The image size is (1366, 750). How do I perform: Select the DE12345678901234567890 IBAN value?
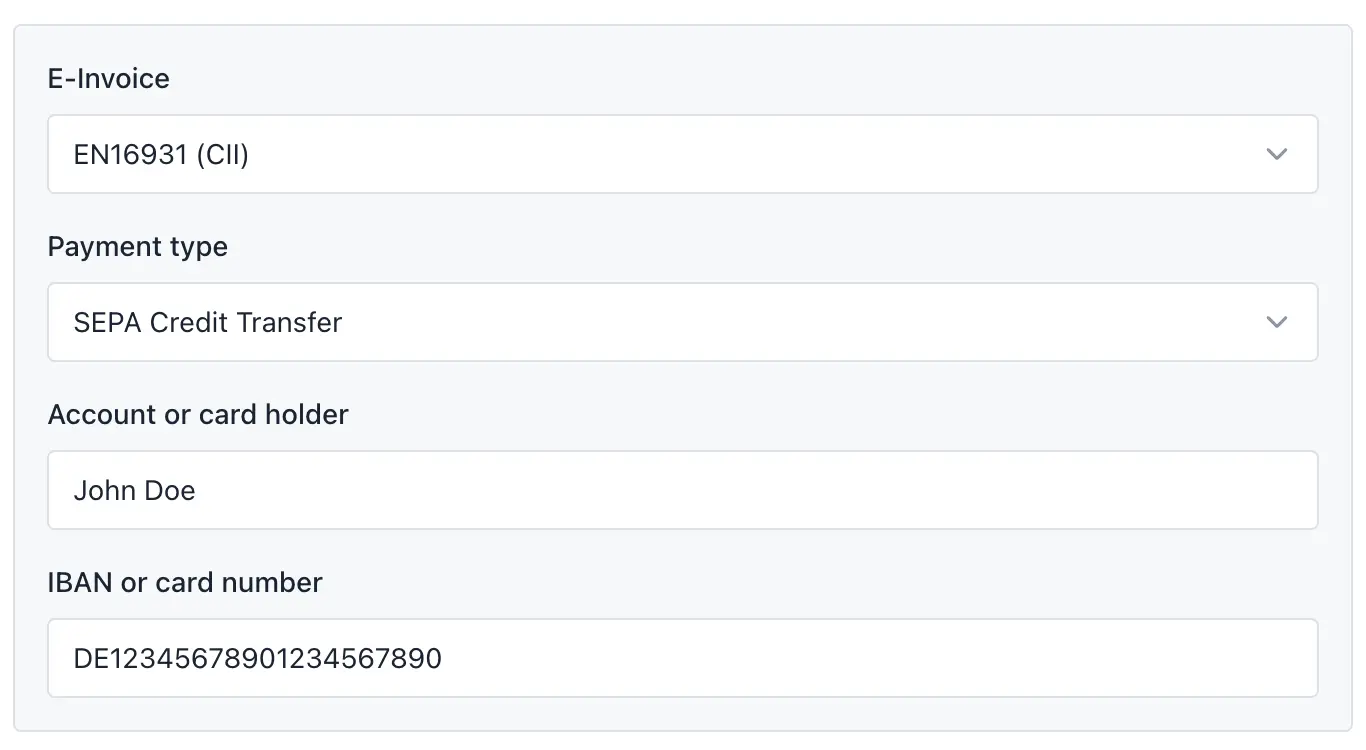pos(257,658)
